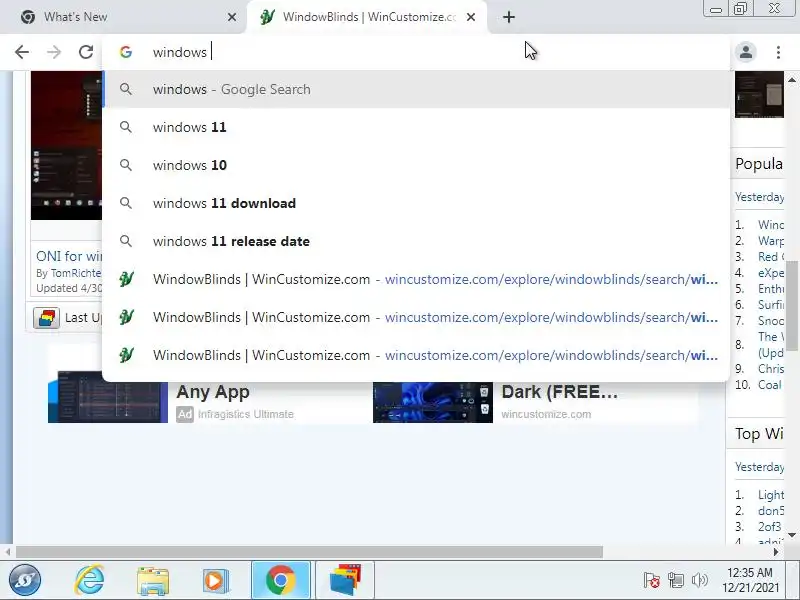
Task: Choose 'windows - Google Search' suggestion
Action: [x=416, y=89]
